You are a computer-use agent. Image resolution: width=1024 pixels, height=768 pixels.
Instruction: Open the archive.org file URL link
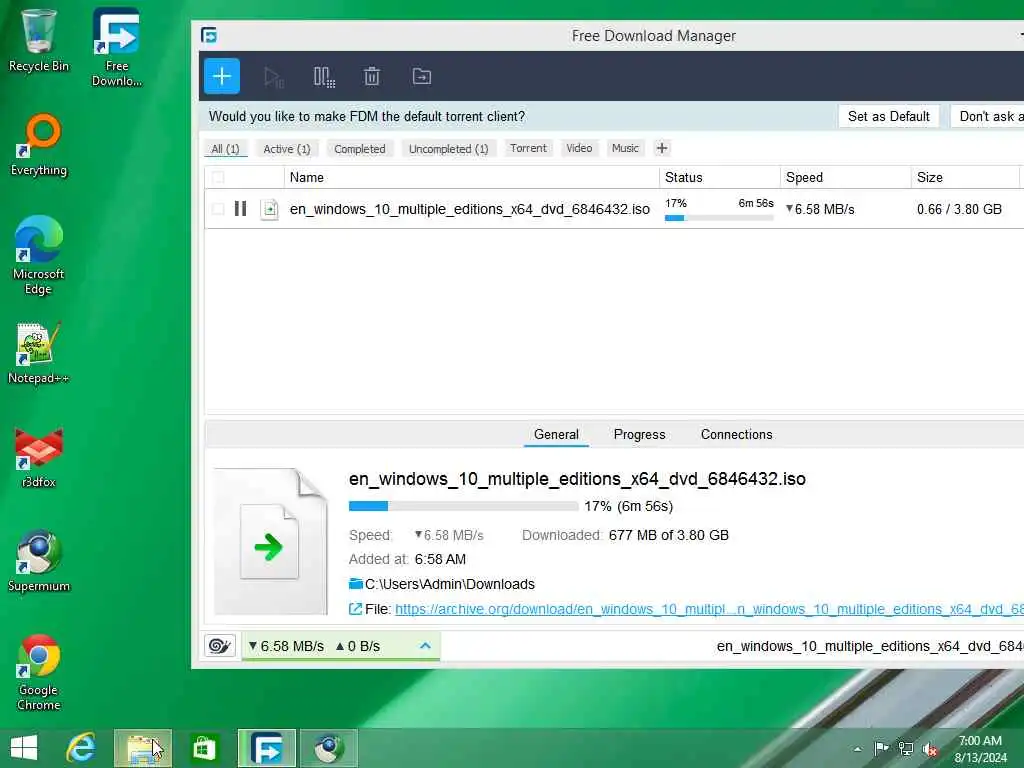pos(709,609)
